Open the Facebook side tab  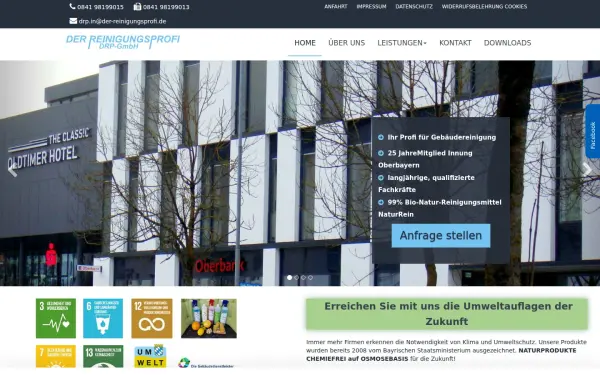click(x=593, y=131)
